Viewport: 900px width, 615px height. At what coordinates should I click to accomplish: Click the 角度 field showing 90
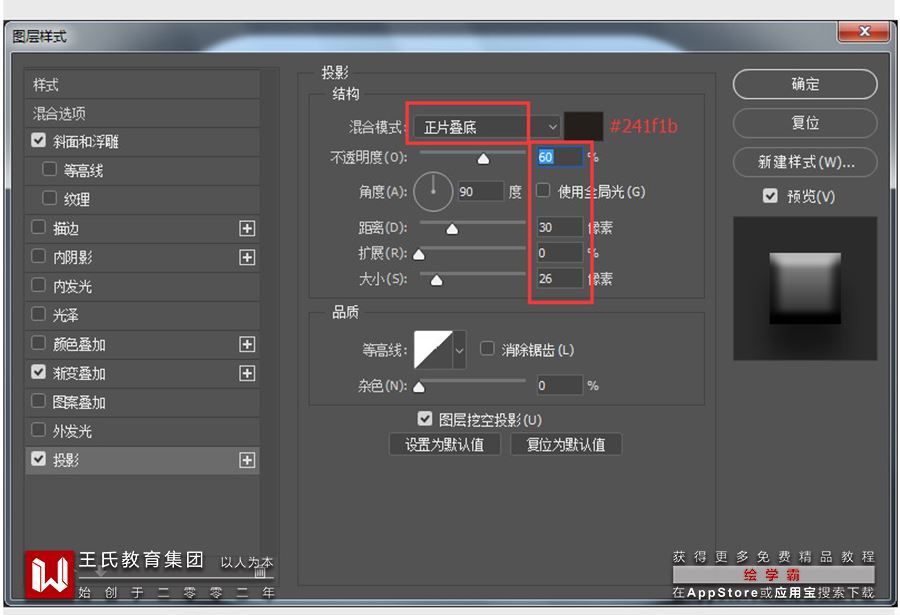[480, 192]
